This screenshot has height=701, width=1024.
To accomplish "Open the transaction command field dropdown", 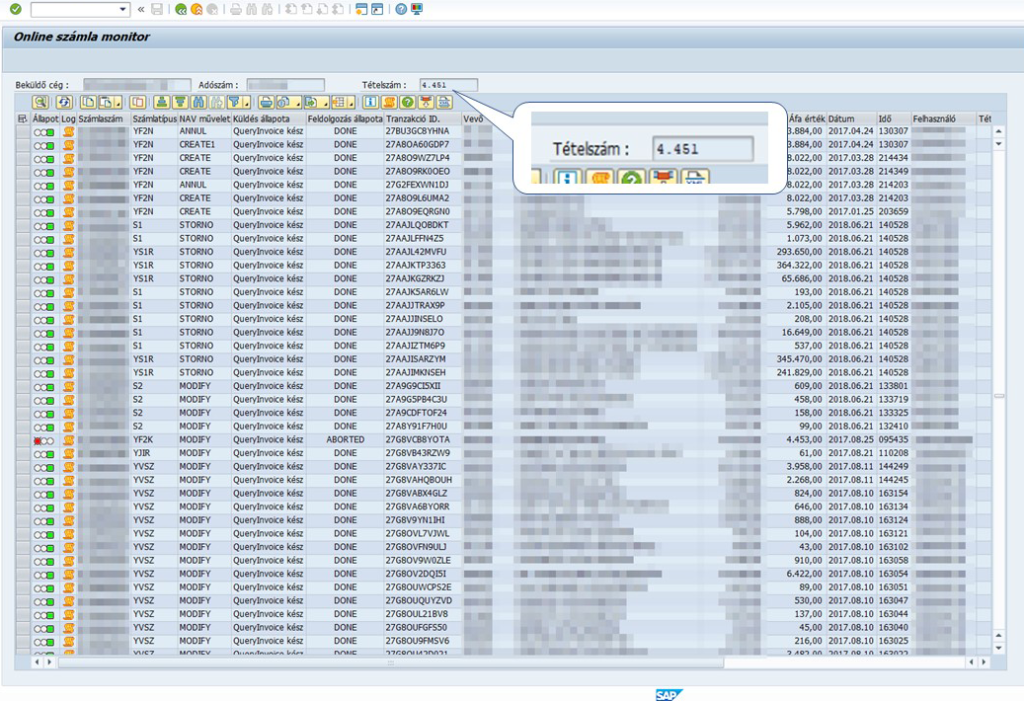I will coord(123,9).
